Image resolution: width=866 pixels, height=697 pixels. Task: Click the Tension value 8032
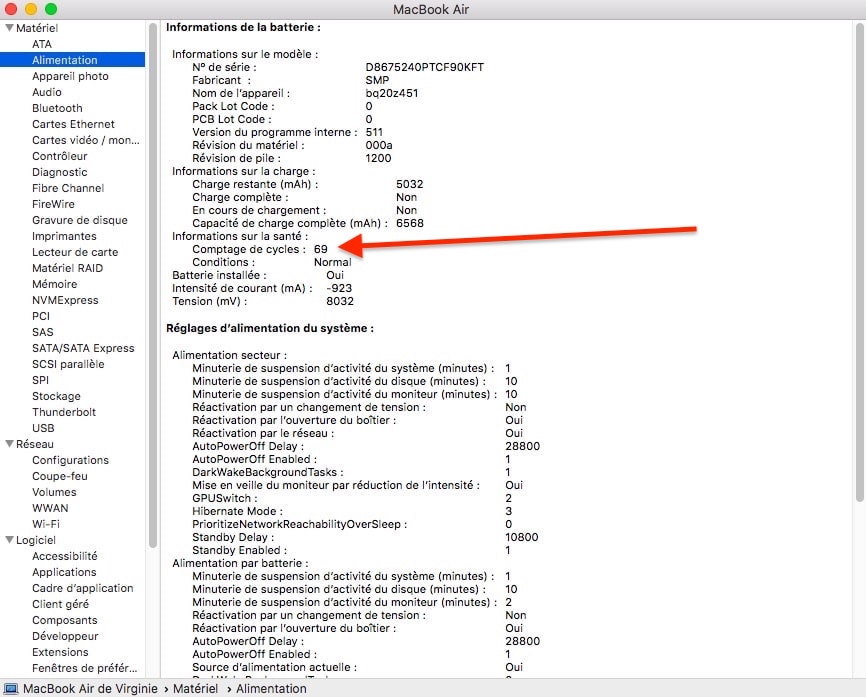[340, 302]
